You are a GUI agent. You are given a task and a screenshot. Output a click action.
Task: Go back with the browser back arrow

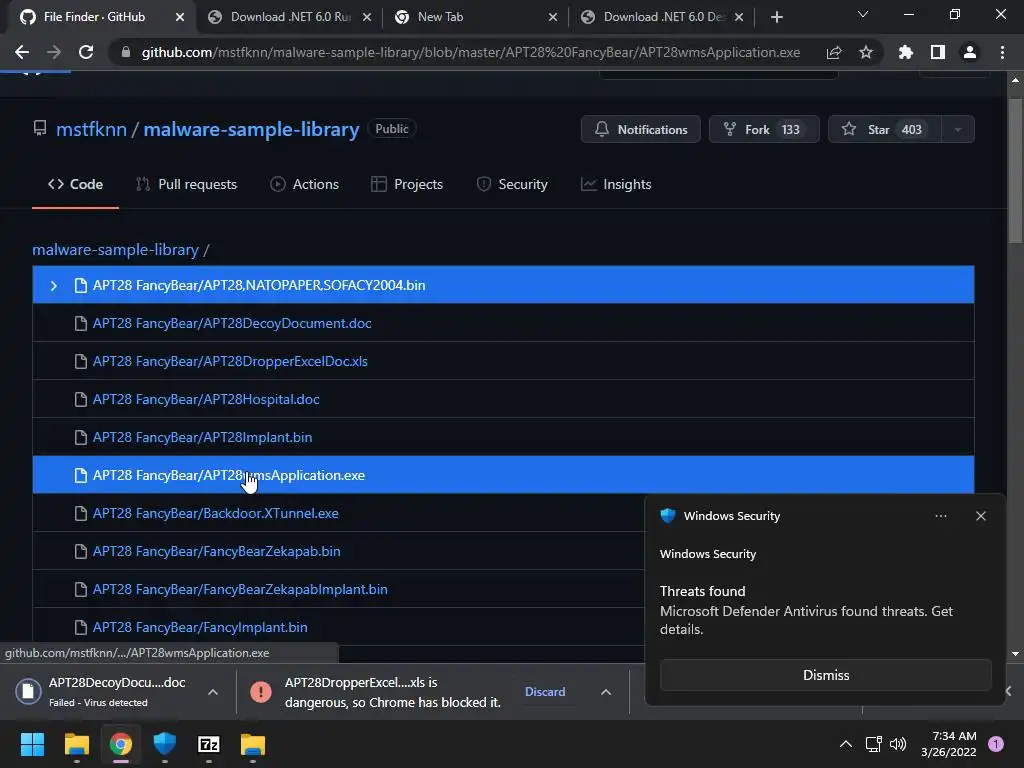[22, 52]
